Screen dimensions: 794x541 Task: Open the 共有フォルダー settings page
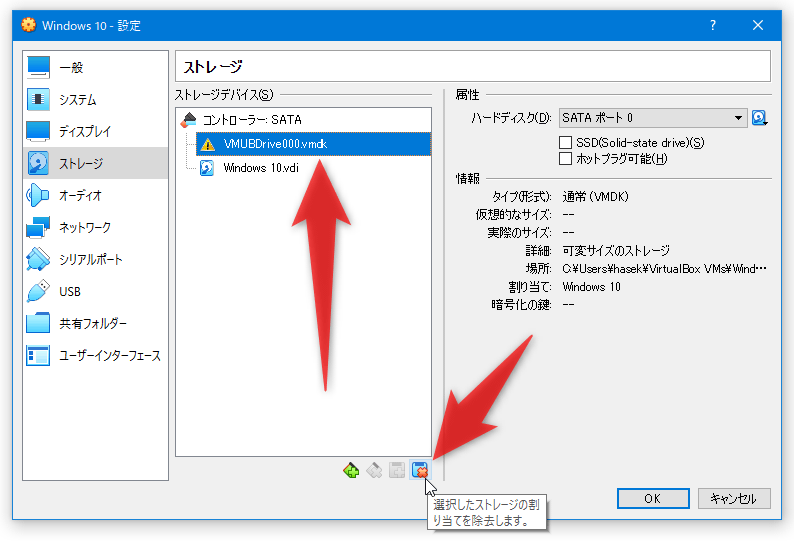95,323
